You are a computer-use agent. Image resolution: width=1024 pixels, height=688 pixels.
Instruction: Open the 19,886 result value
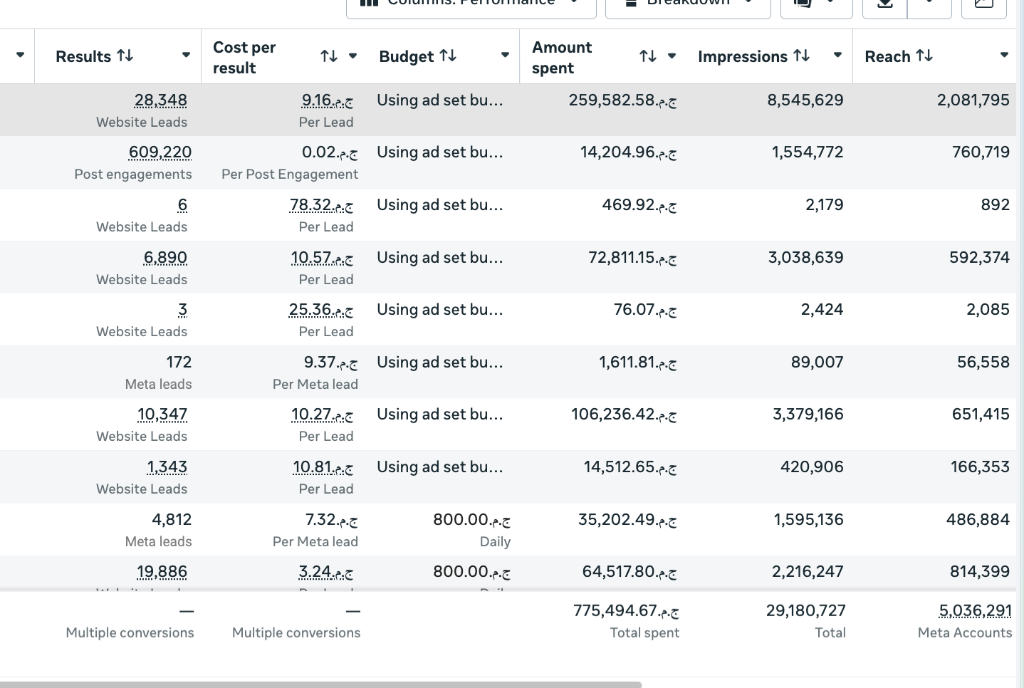(162, 572)
